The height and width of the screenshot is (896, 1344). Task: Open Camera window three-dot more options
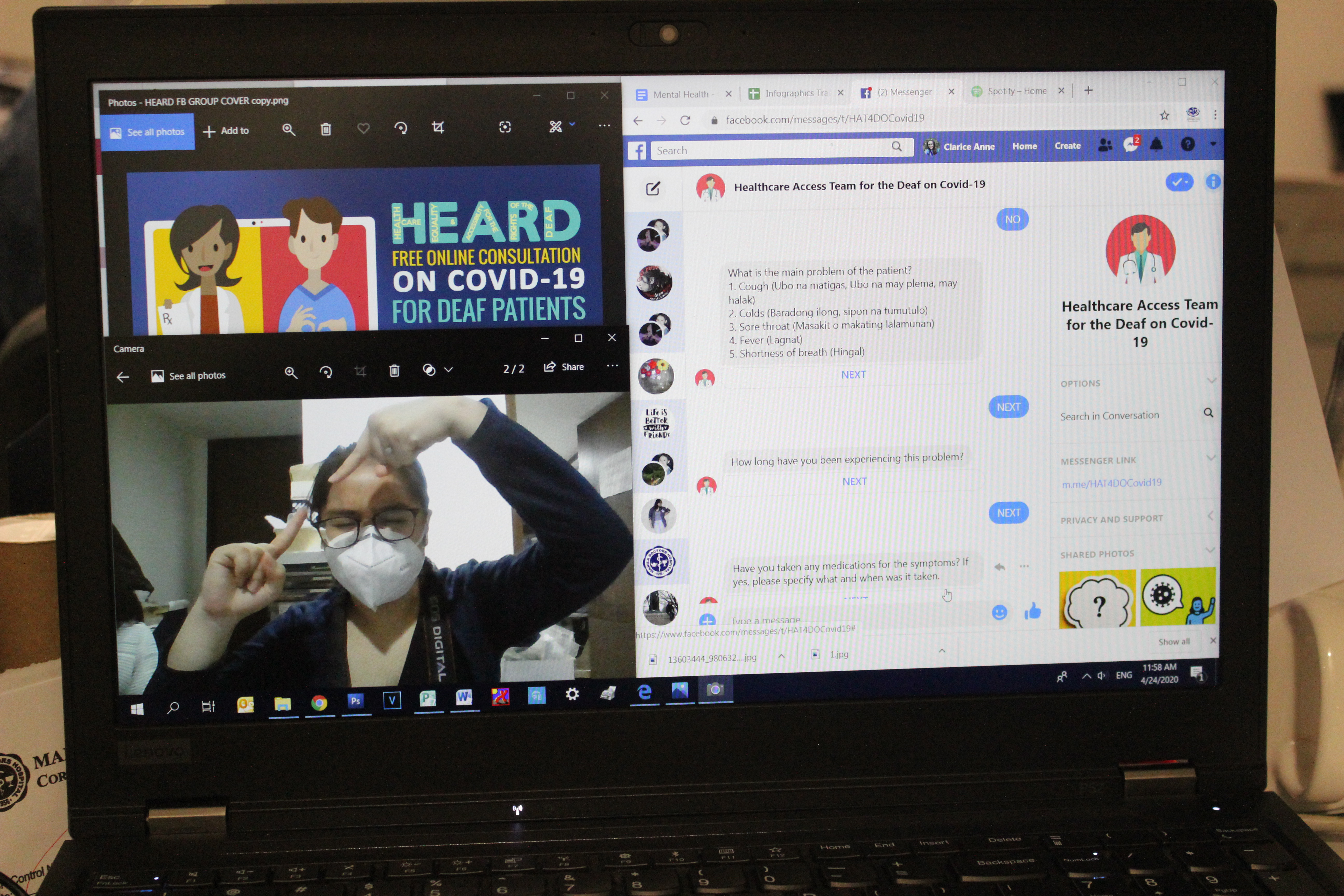click(x=612, y=366)
